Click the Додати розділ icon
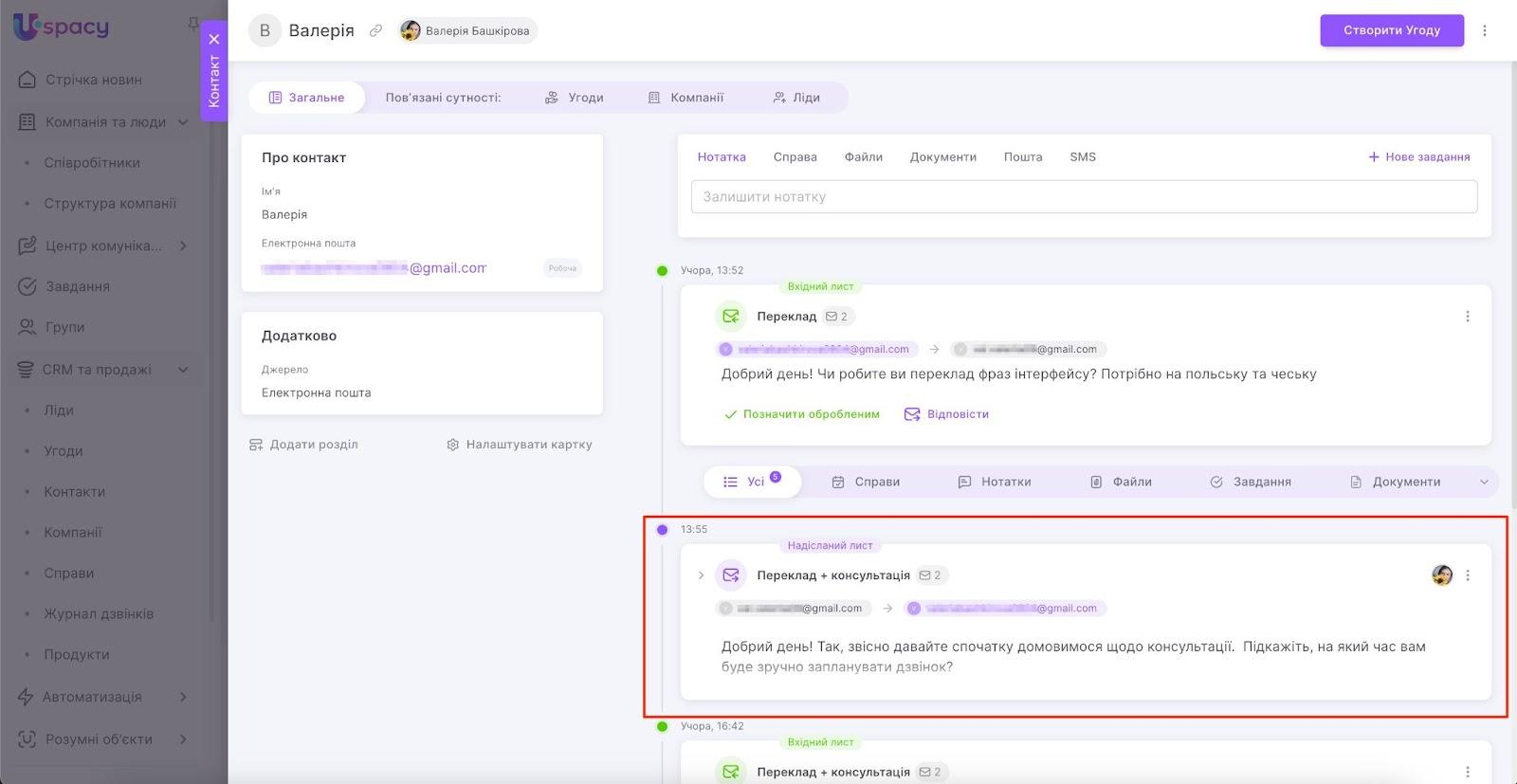 (x=256, y=445)
